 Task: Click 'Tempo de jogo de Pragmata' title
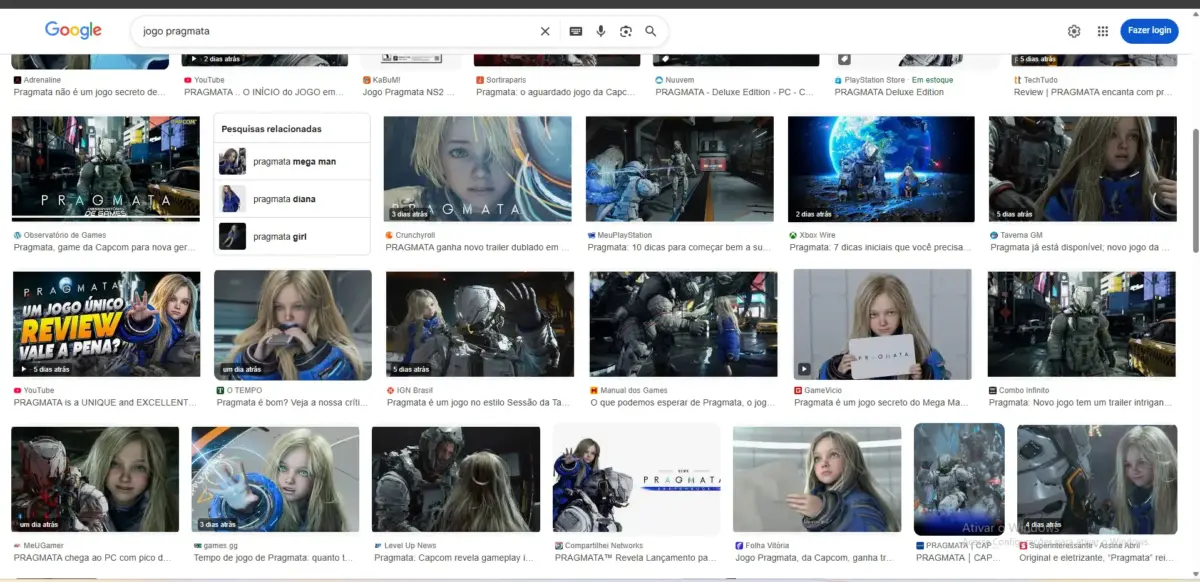tap(272, 558)
